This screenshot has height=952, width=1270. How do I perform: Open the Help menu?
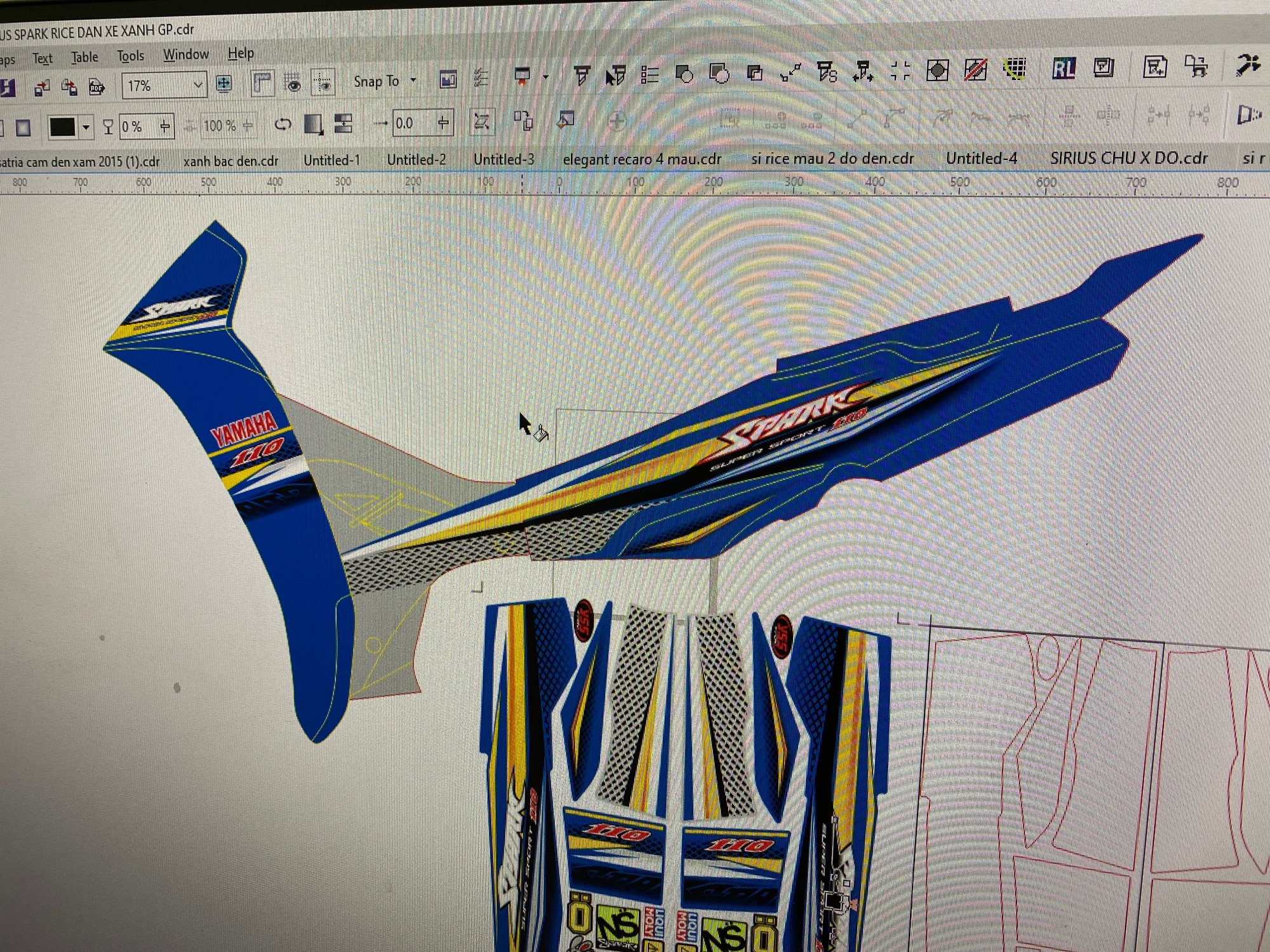(x=241, y=53)
